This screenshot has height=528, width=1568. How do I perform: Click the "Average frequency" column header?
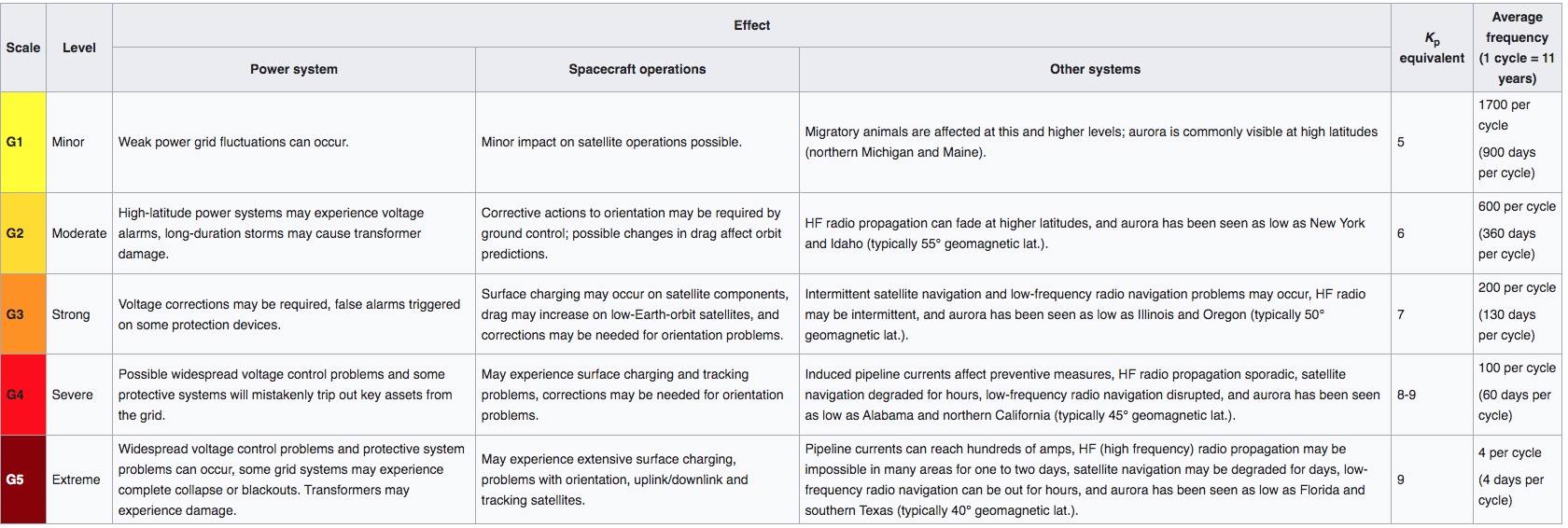tap(1516, 48)
